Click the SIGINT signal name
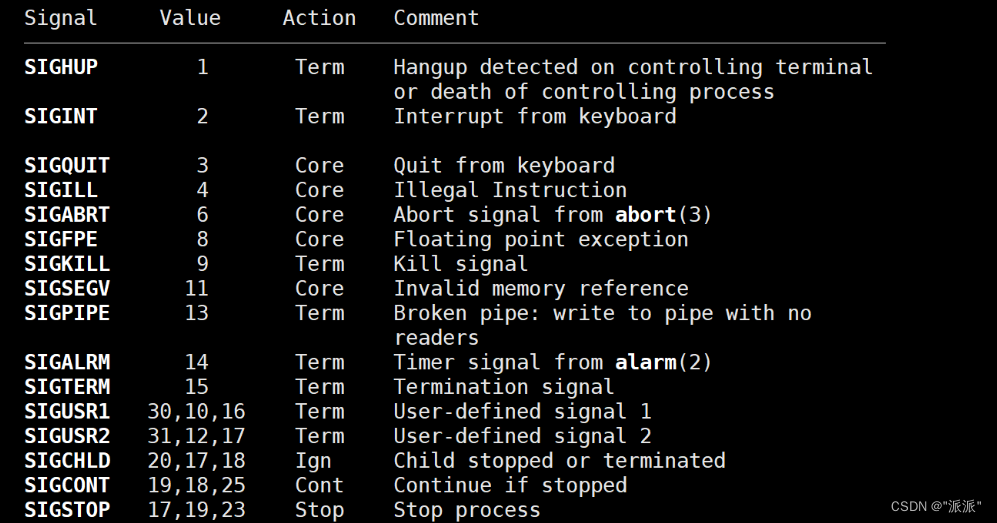997x523 pixels. coord(61,116)
